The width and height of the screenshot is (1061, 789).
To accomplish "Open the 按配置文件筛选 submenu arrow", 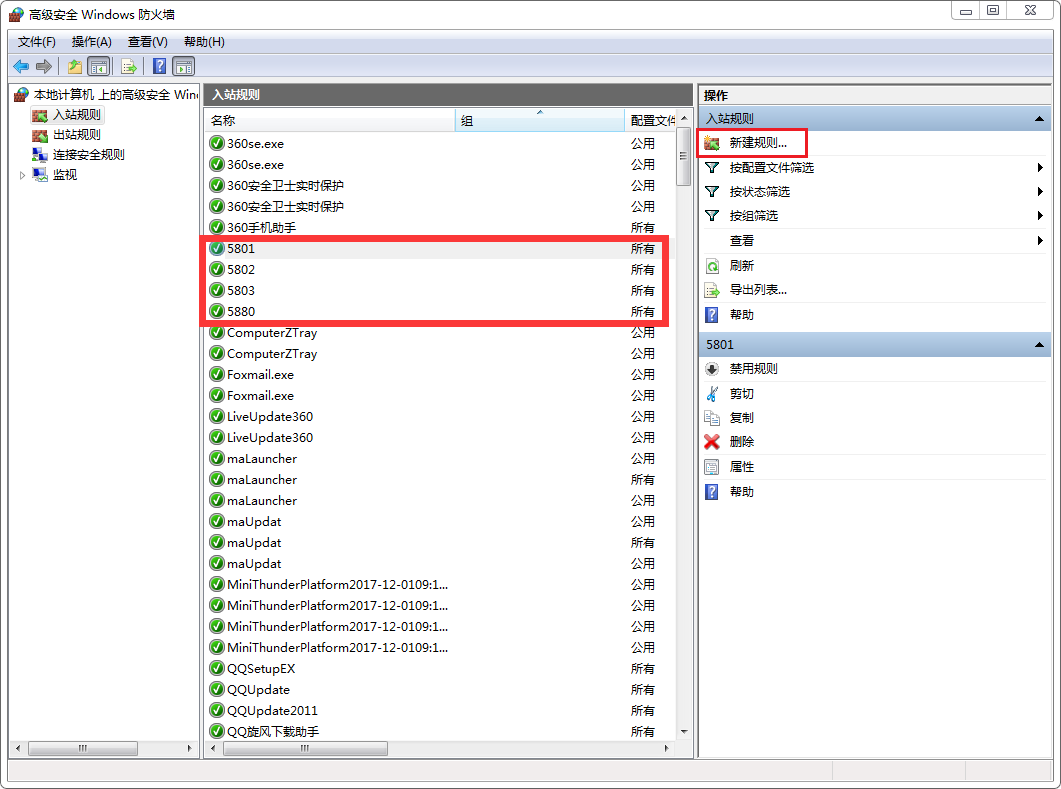I will click(x=1040, y=168).
